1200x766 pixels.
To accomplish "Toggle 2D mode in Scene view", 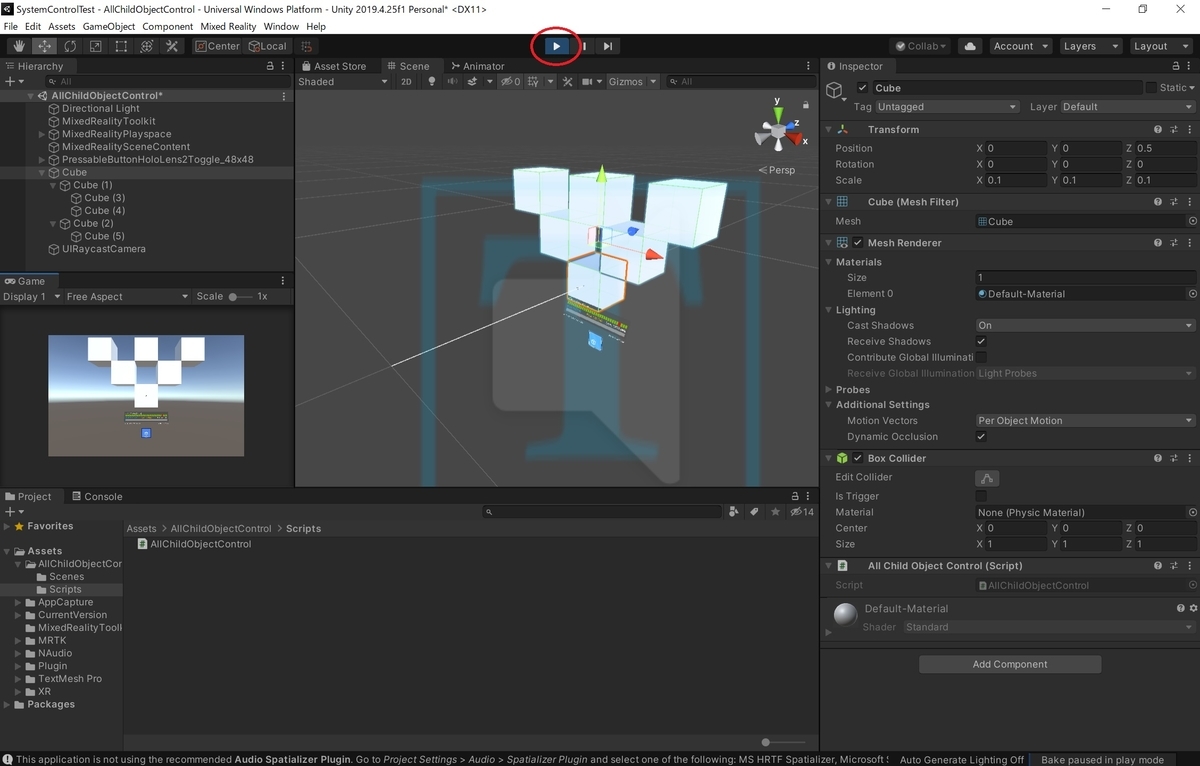I will [x=406, y=82].
